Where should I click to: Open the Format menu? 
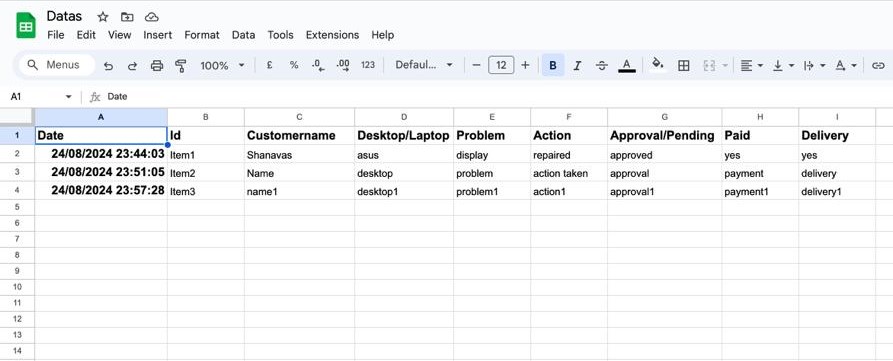pyautogui.click(x=202, y=35)
